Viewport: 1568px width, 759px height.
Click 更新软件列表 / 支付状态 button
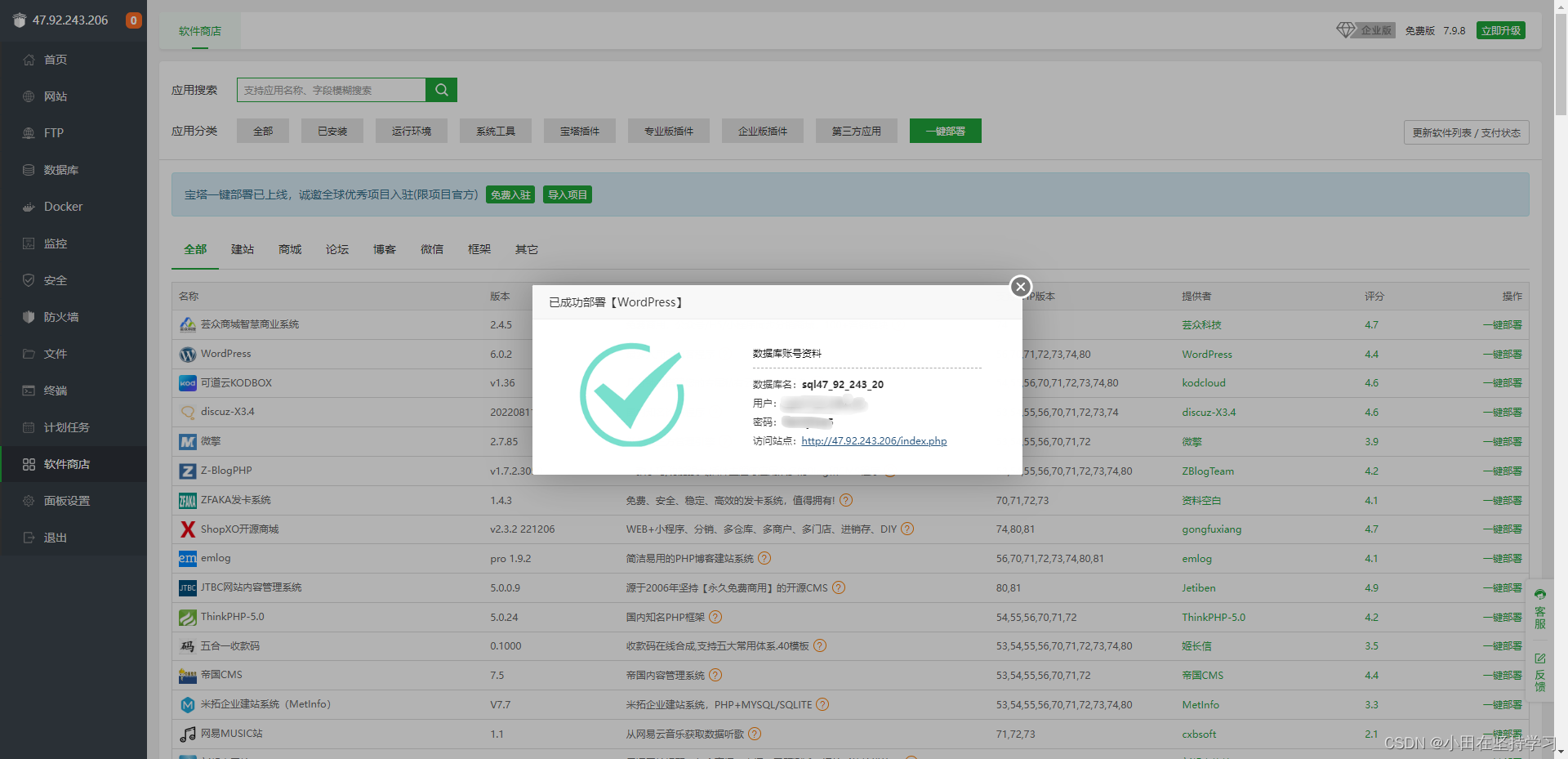1467,132
